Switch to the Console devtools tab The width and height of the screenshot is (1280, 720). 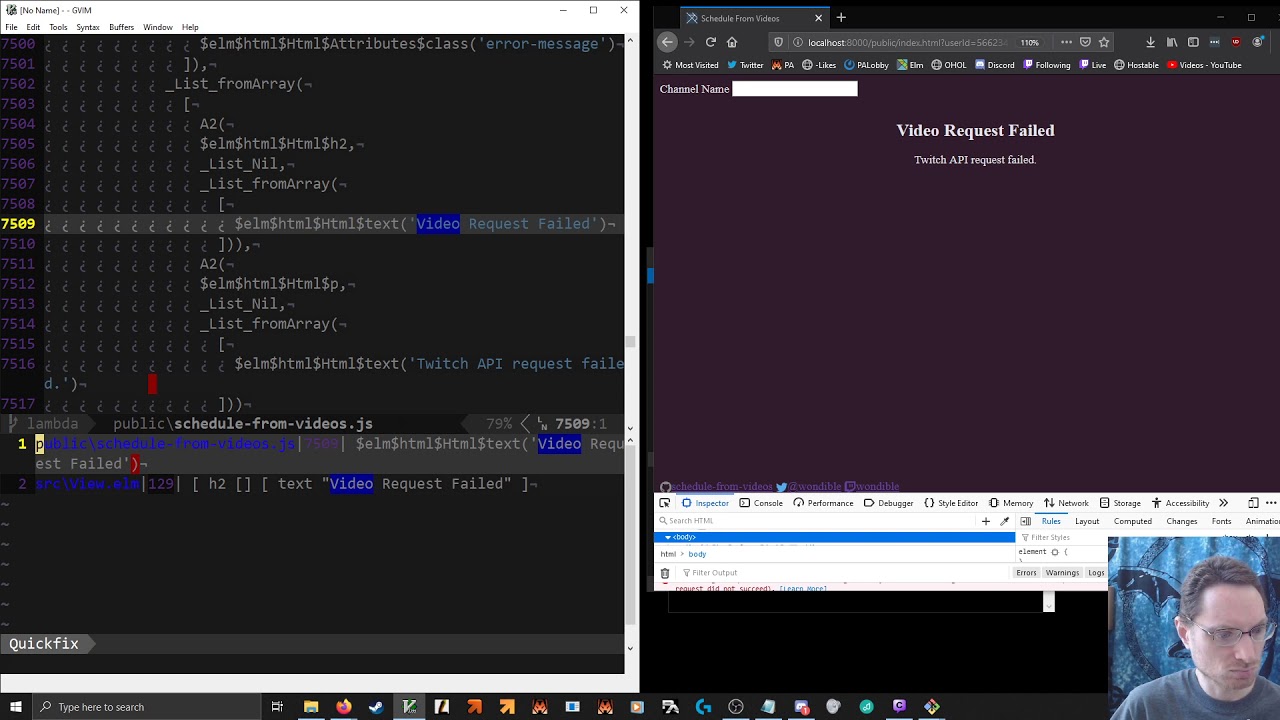click(x=760, y=503)
